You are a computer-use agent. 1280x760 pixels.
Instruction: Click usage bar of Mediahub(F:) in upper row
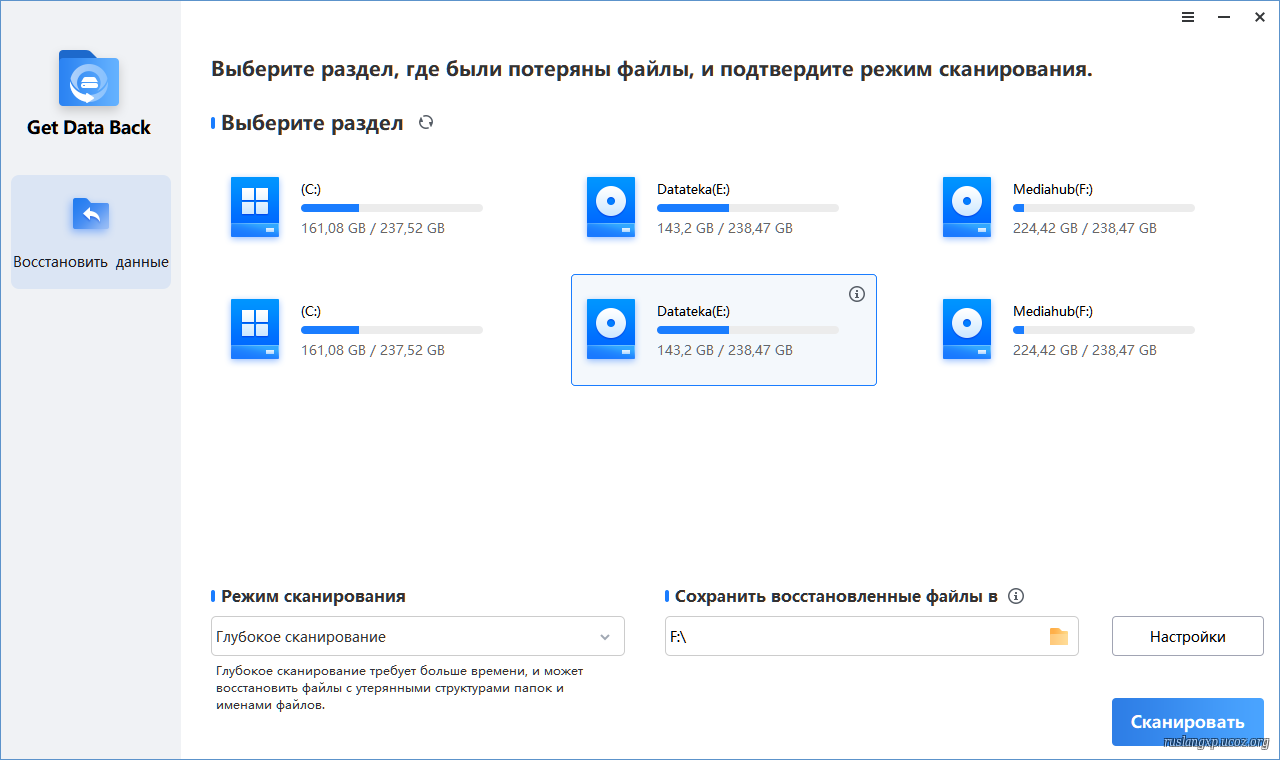(x=1103, y=208)
